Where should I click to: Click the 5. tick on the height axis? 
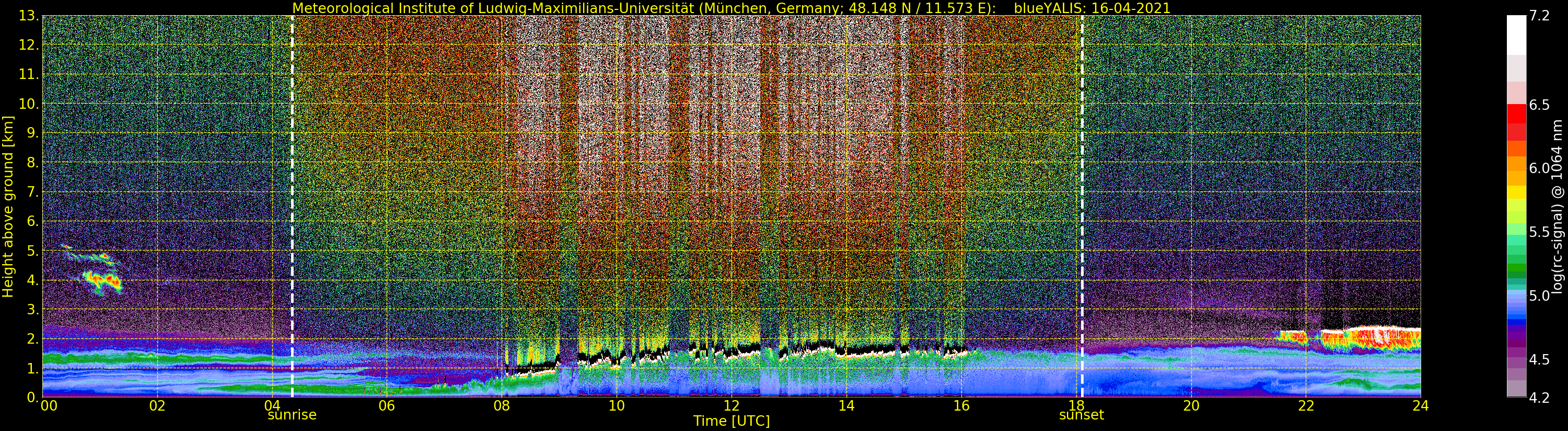coord(31,251)
